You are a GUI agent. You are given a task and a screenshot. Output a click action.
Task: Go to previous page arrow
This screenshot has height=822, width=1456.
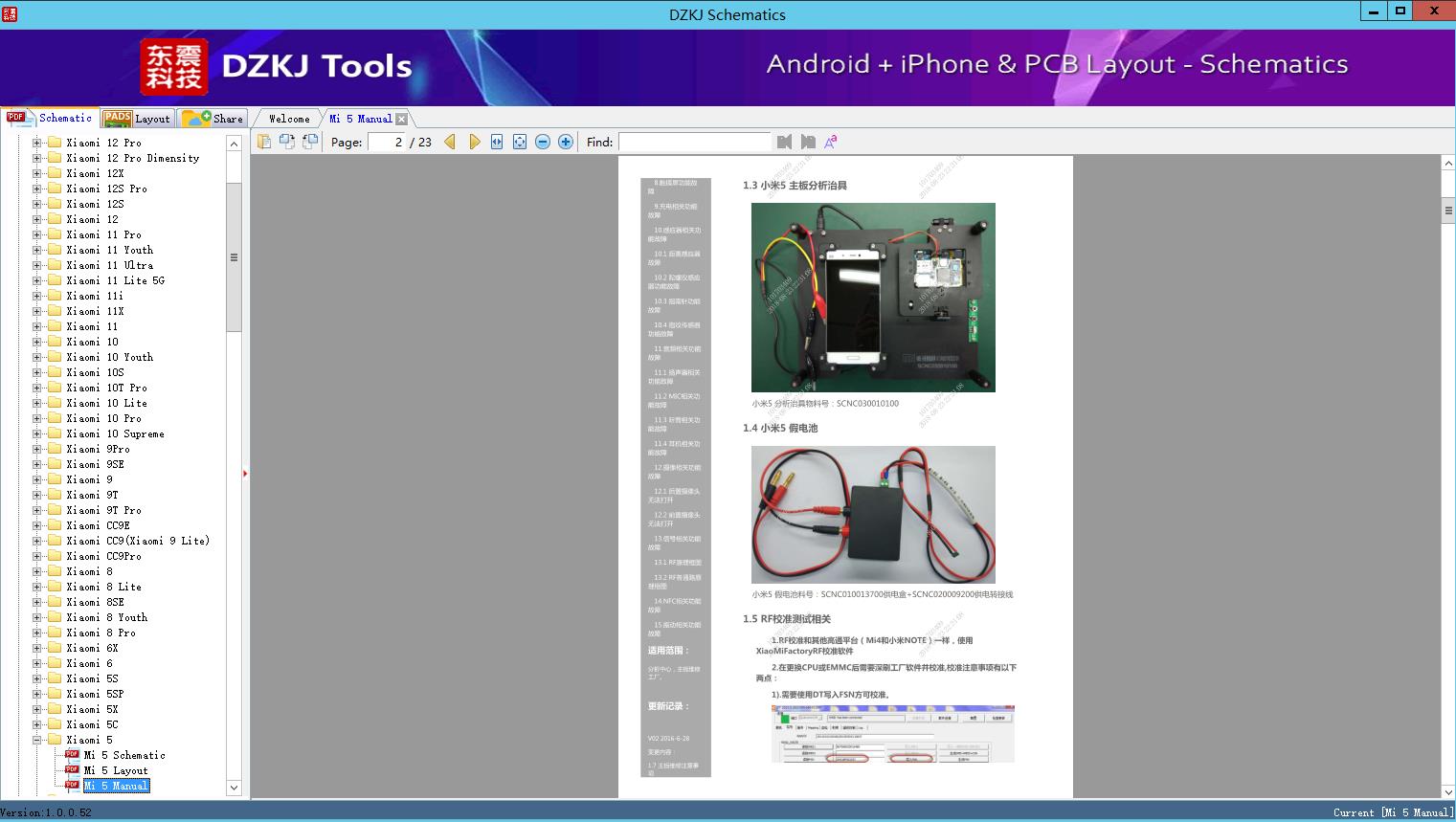[450, 142]
